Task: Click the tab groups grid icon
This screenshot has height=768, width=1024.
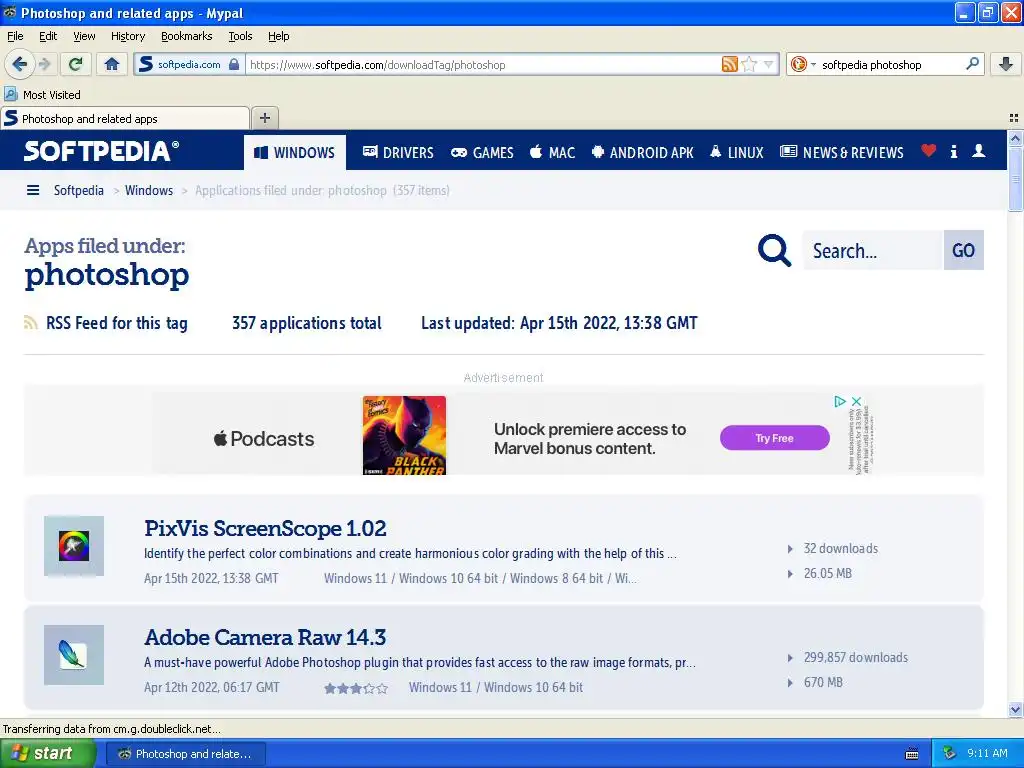Action: [x=1014, y=118]
